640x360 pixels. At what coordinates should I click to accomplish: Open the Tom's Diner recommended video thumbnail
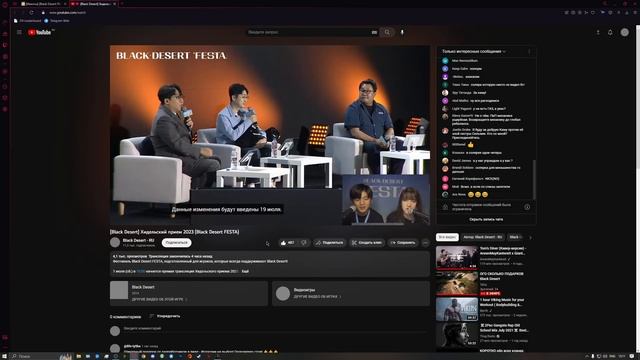tap(457, 257)
